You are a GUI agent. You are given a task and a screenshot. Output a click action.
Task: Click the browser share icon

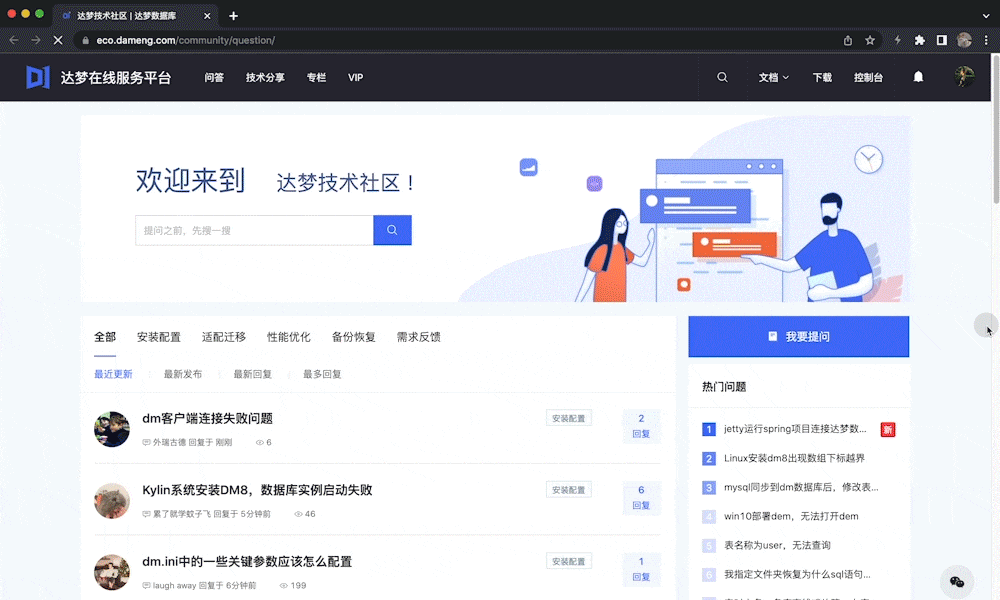click(848, 40)
